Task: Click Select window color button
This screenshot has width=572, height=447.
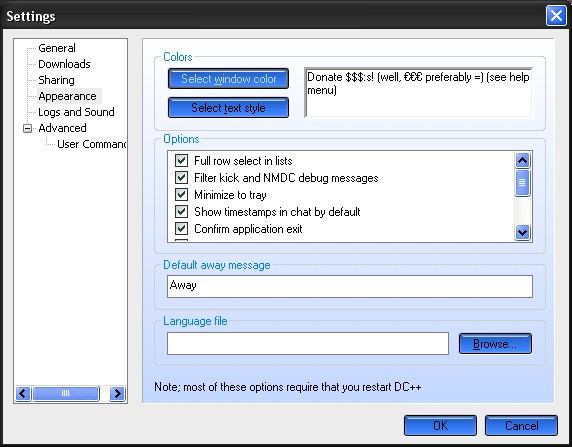Action: (x=228, y=78)
